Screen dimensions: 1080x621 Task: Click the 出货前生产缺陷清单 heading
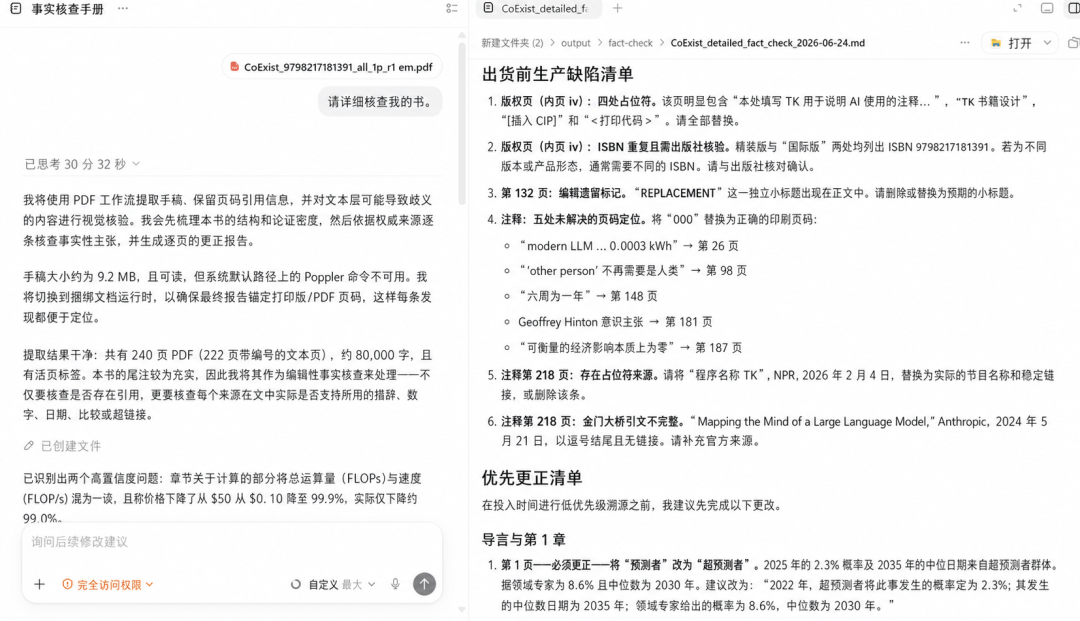(557, 74)
